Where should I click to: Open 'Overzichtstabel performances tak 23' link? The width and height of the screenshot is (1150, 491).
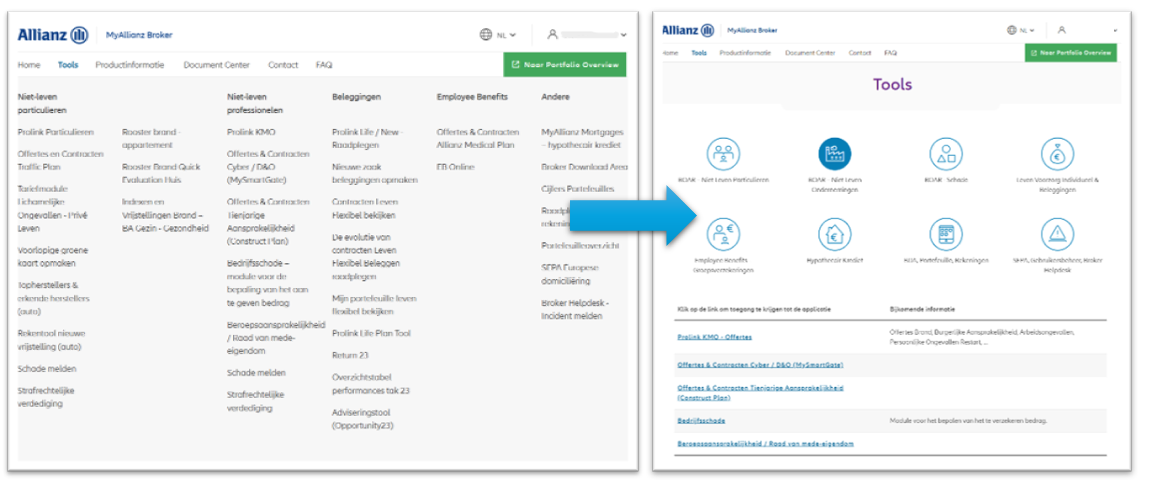click(370, 383)
